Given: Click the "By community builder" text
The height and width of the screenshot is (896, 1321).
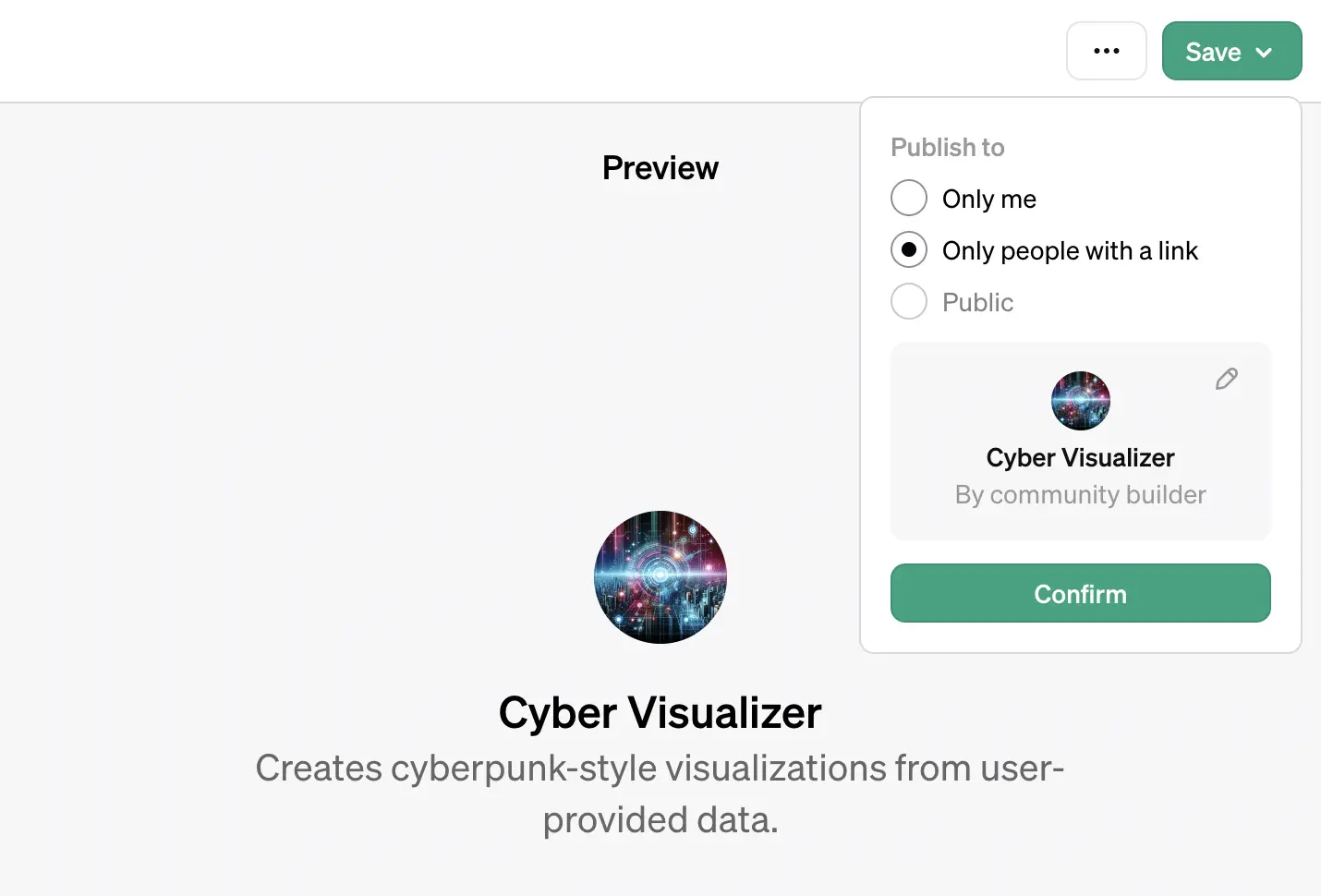Looking at the screenshot, I should [1080, 495].
